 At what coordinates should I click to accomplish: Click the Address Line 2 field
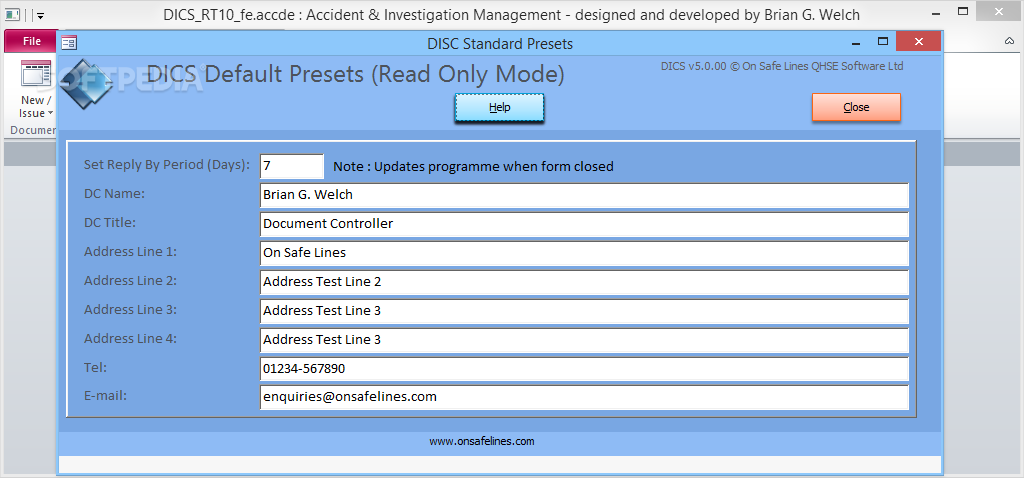pyautogui.click(x=584, y=281)
